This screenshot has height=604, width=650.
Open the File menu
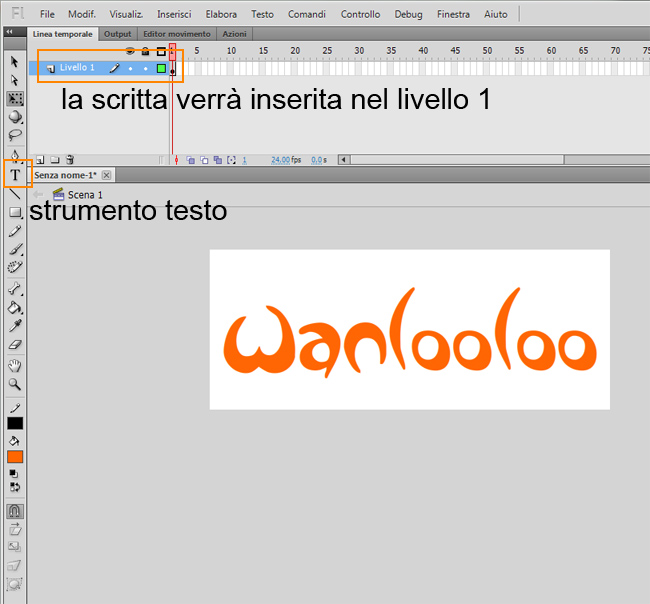[47, 15]
